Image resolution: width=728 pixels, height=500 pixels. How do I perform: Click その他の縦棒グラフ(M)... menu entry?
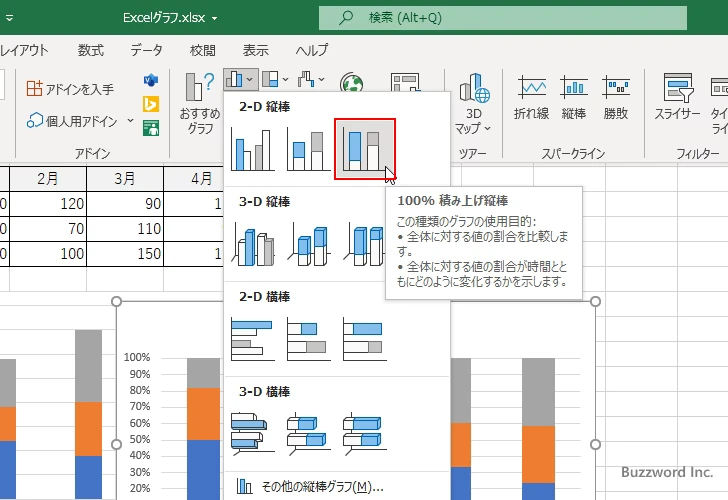310,487
